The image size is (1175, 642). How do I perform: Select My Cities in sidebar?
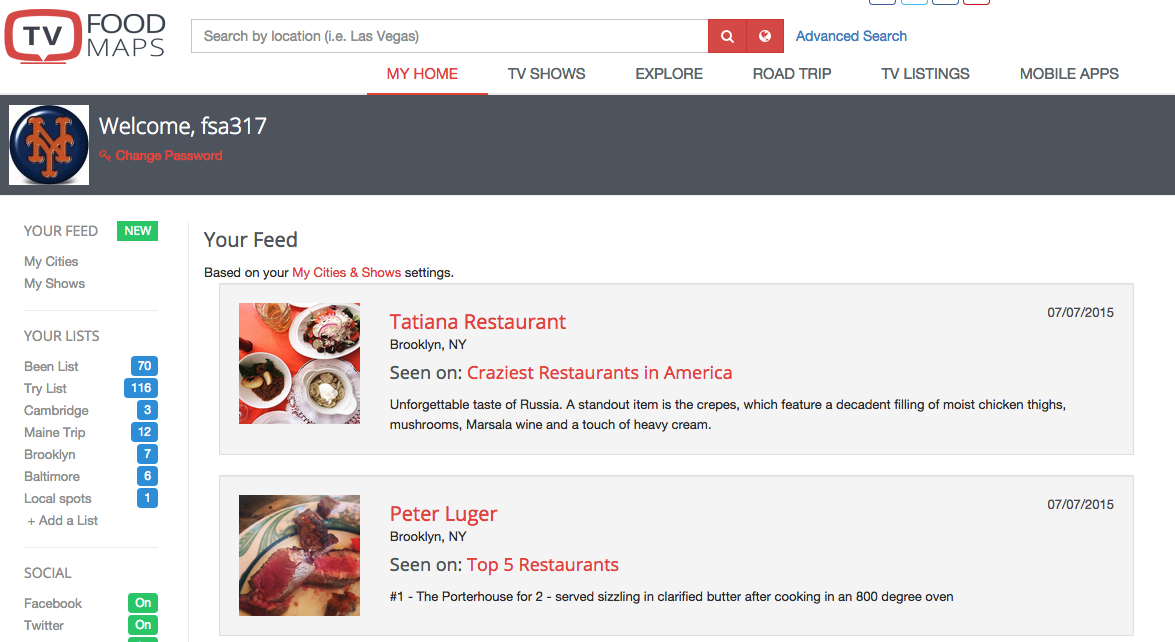pos(51,261)
